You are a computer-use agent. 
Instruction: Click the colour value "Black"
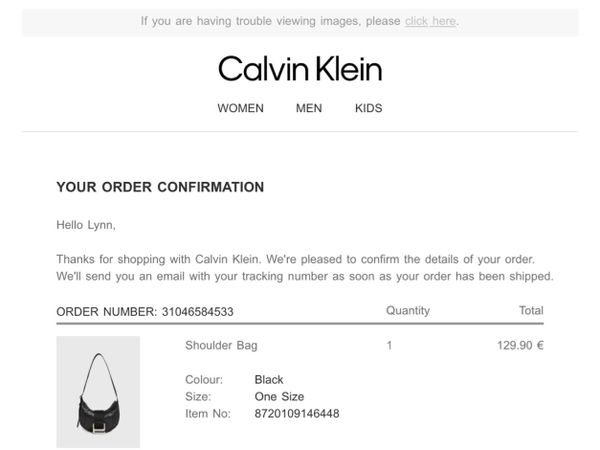[269, 379]
